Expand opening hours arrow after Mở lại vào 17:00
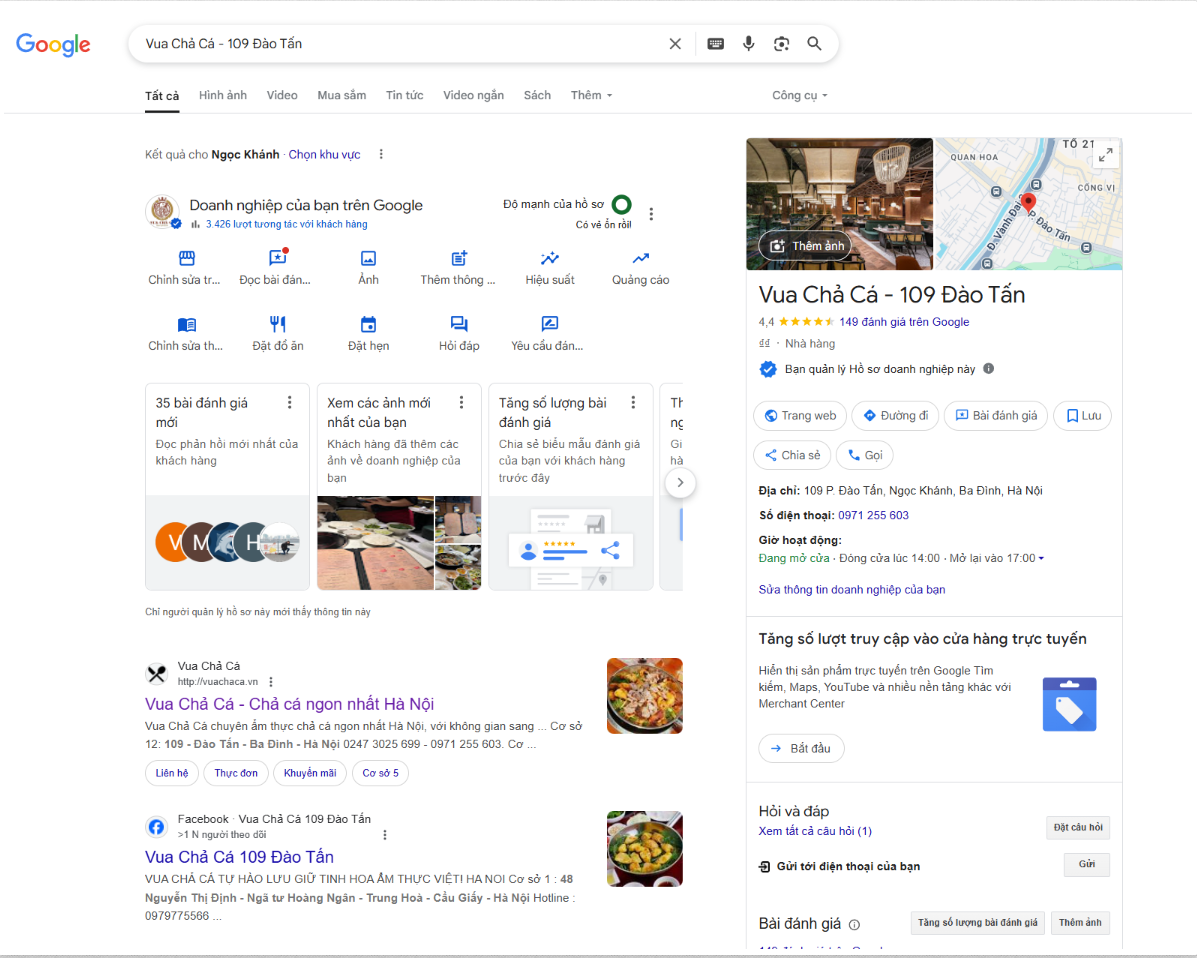1197x958 pixels. (x=1041, y=558)
